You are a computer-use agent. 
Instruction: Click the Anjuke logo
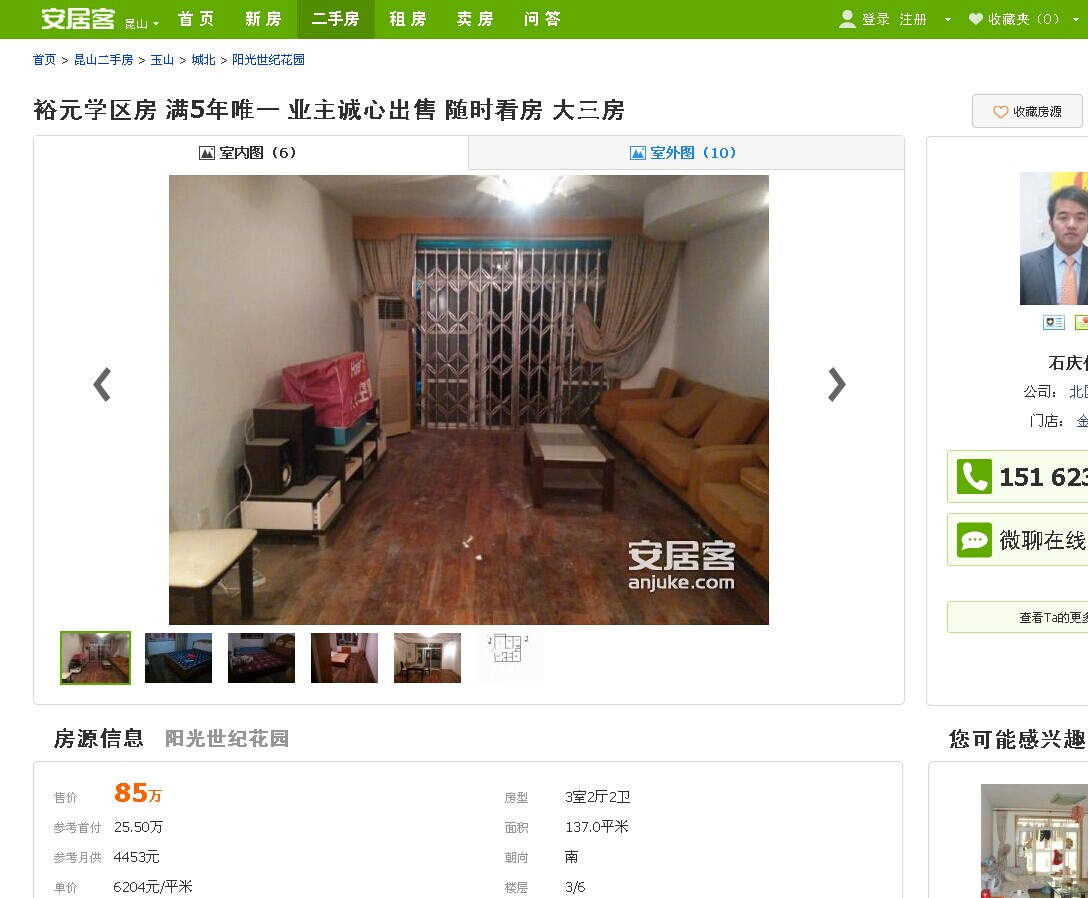click(x=78, y=19)
